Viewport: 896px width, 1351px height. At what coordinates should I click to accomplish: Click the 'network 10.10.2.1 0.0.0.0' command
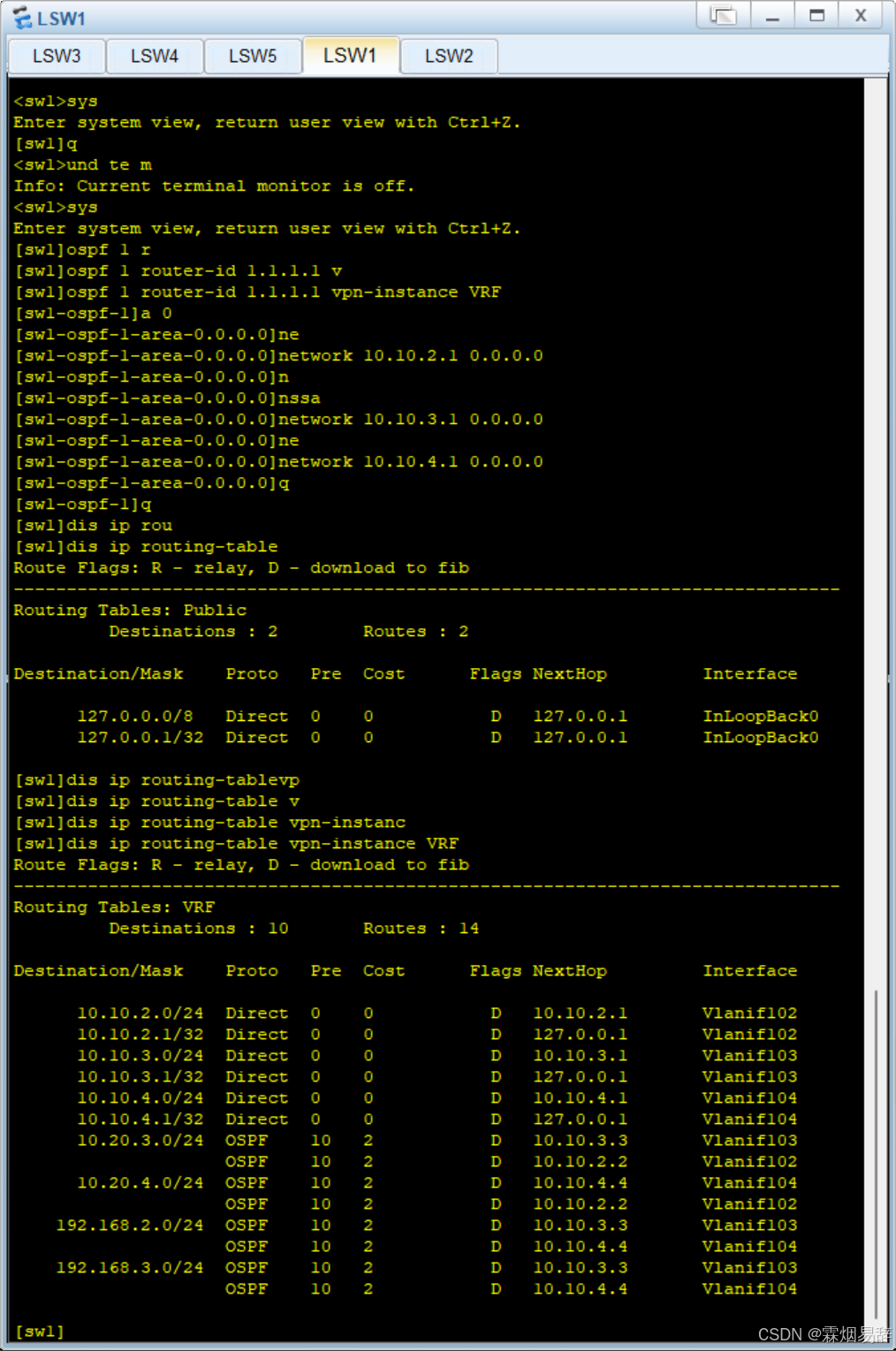click(x=411, y=355)
